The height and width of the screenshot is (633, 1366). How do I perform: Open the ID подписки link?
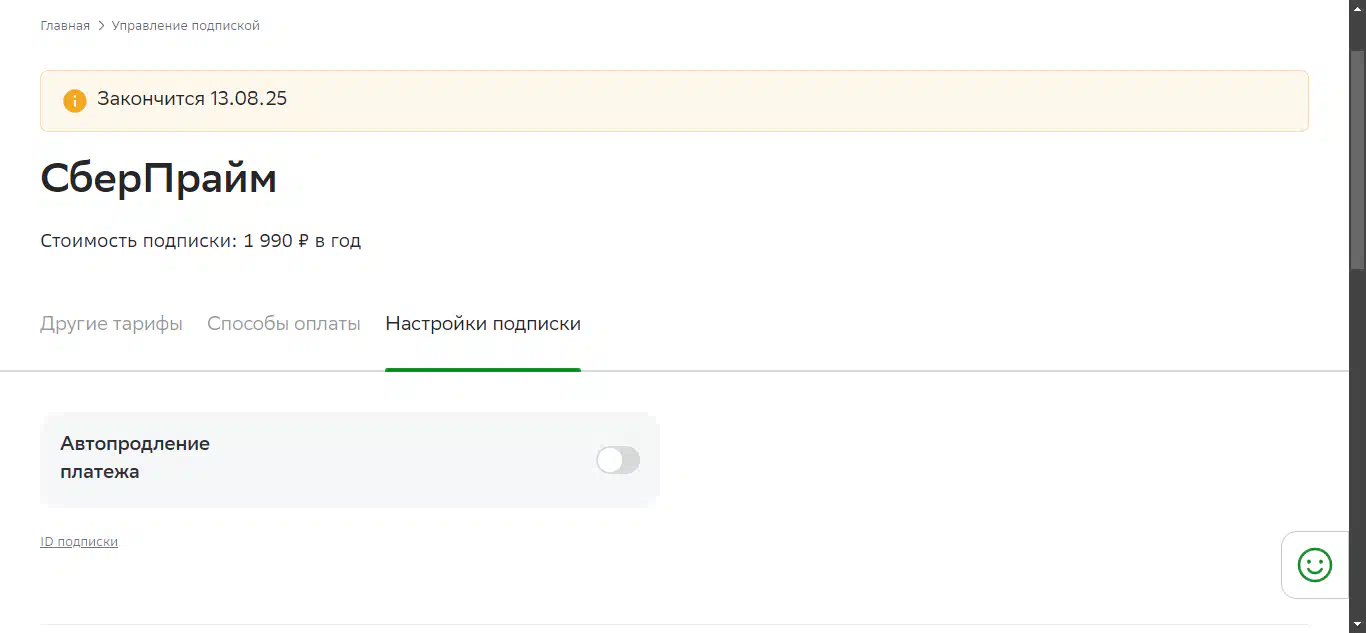(x=79, y=541)
